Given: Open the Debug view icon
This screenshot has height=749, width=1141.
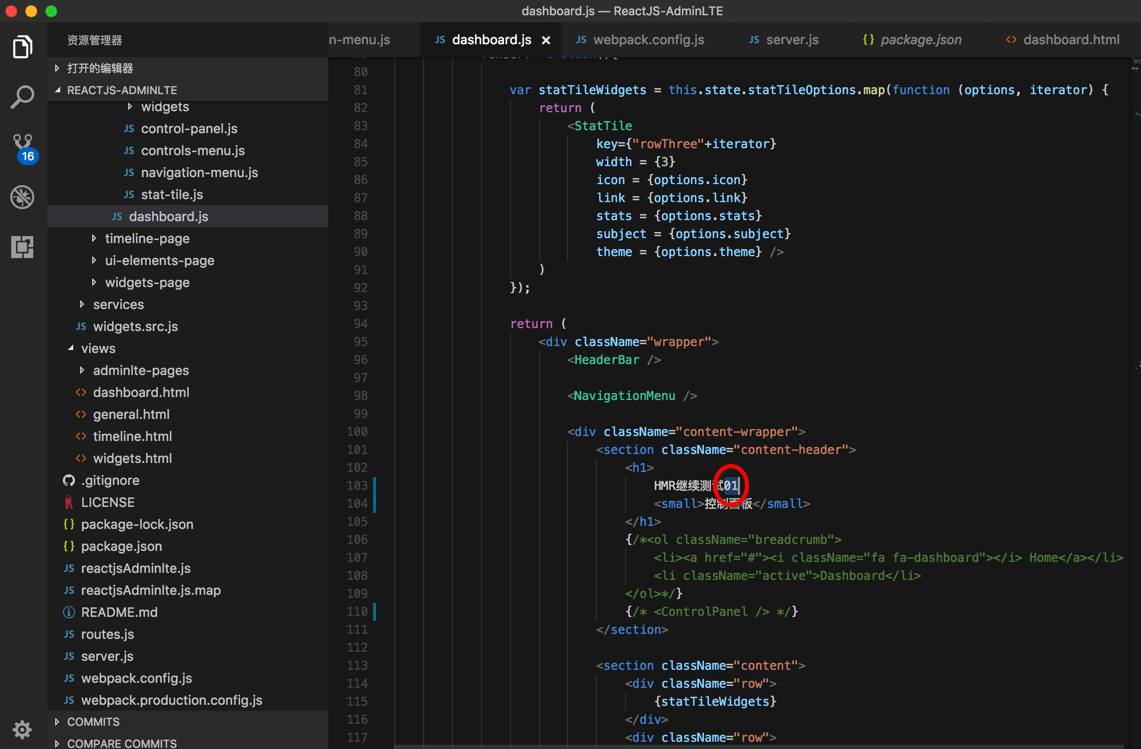Looking at the screenshot, I should [x=22, y=197].
